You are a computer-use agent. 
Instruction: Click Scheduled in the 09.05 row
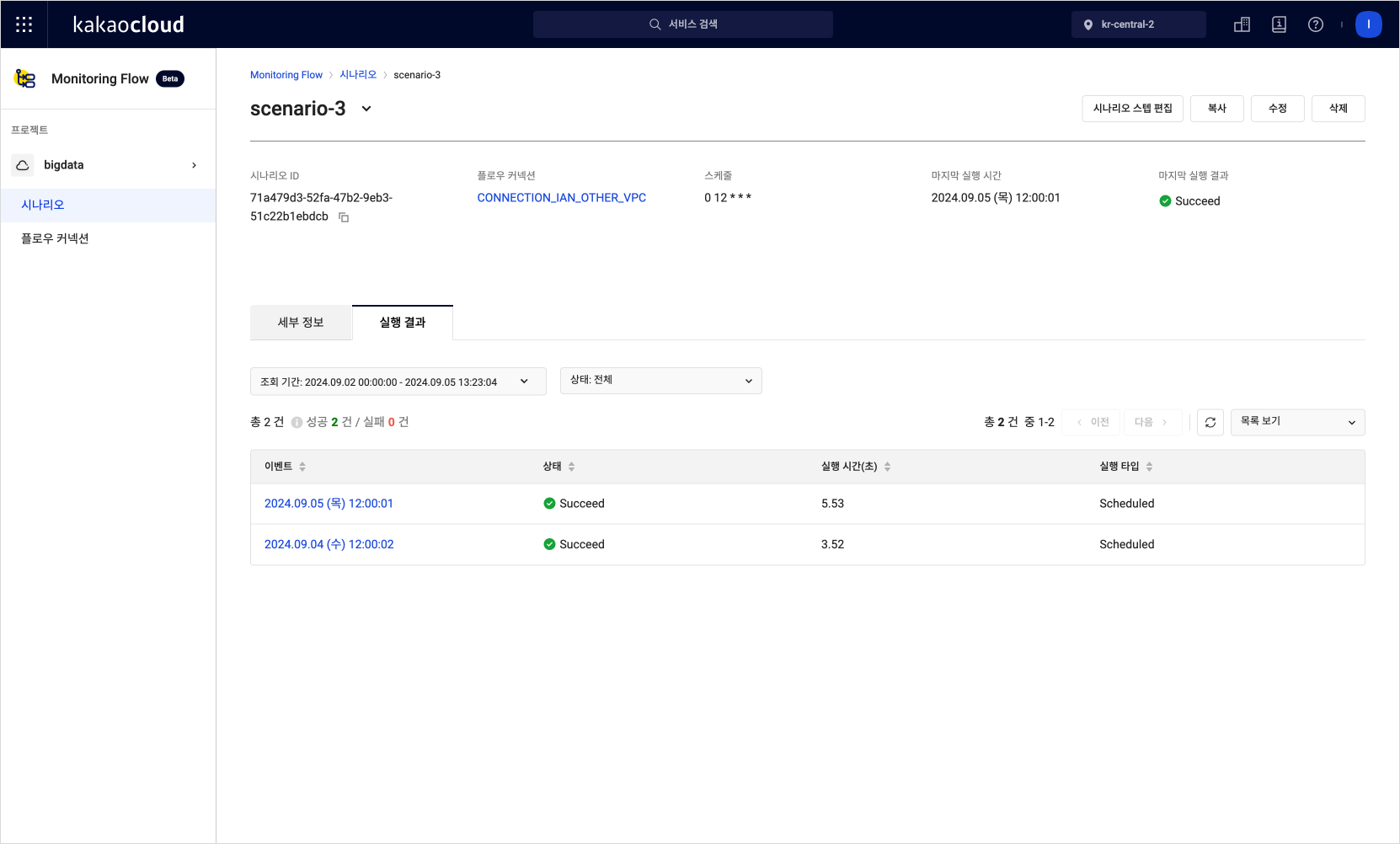coord(1127,504)
